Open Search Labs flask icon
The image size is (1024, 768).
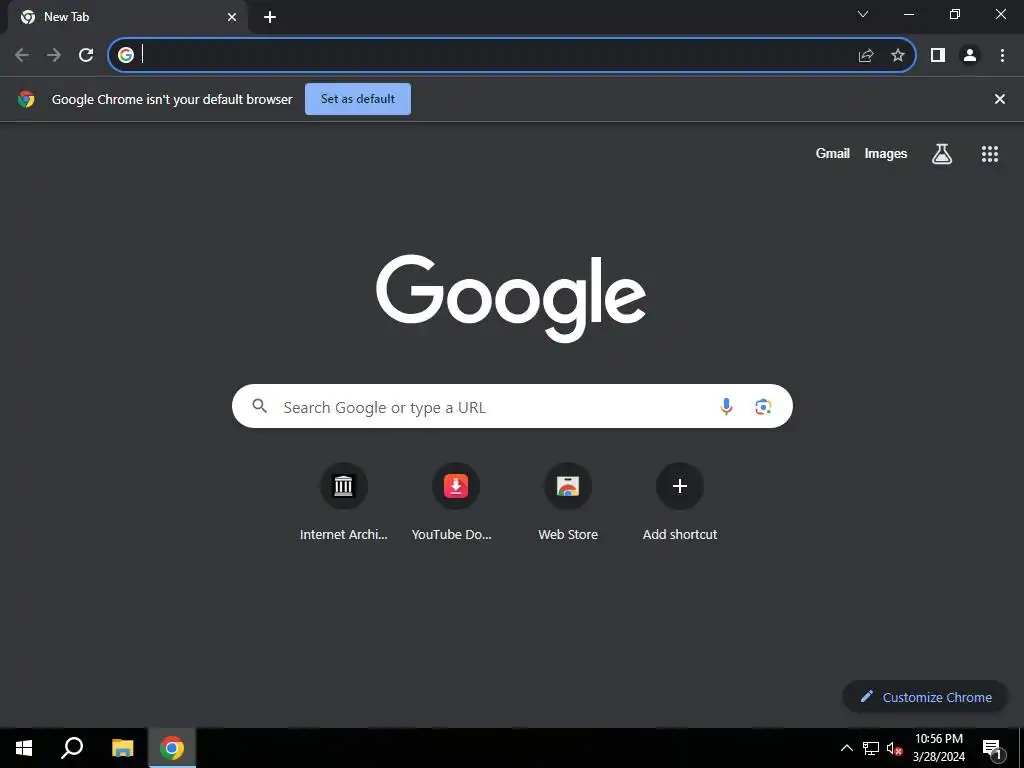click(942, 154)
